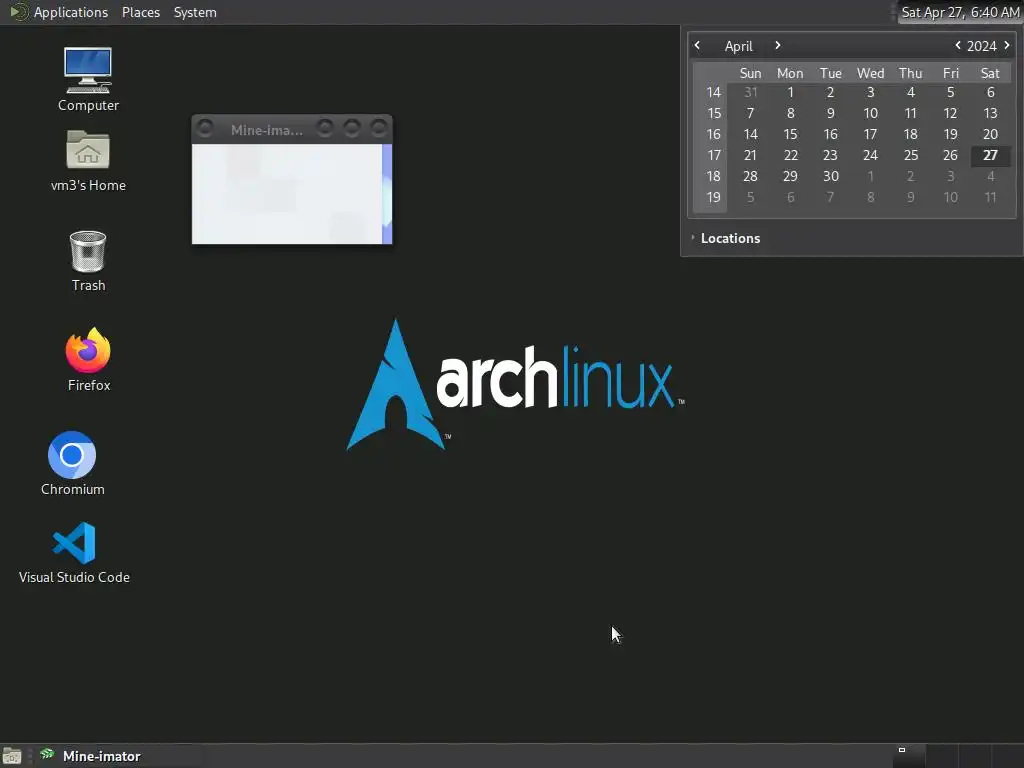This screenshot has width=1024, height=768.
Task: Launch Firefox from the desktop
Action: point(88,359)
